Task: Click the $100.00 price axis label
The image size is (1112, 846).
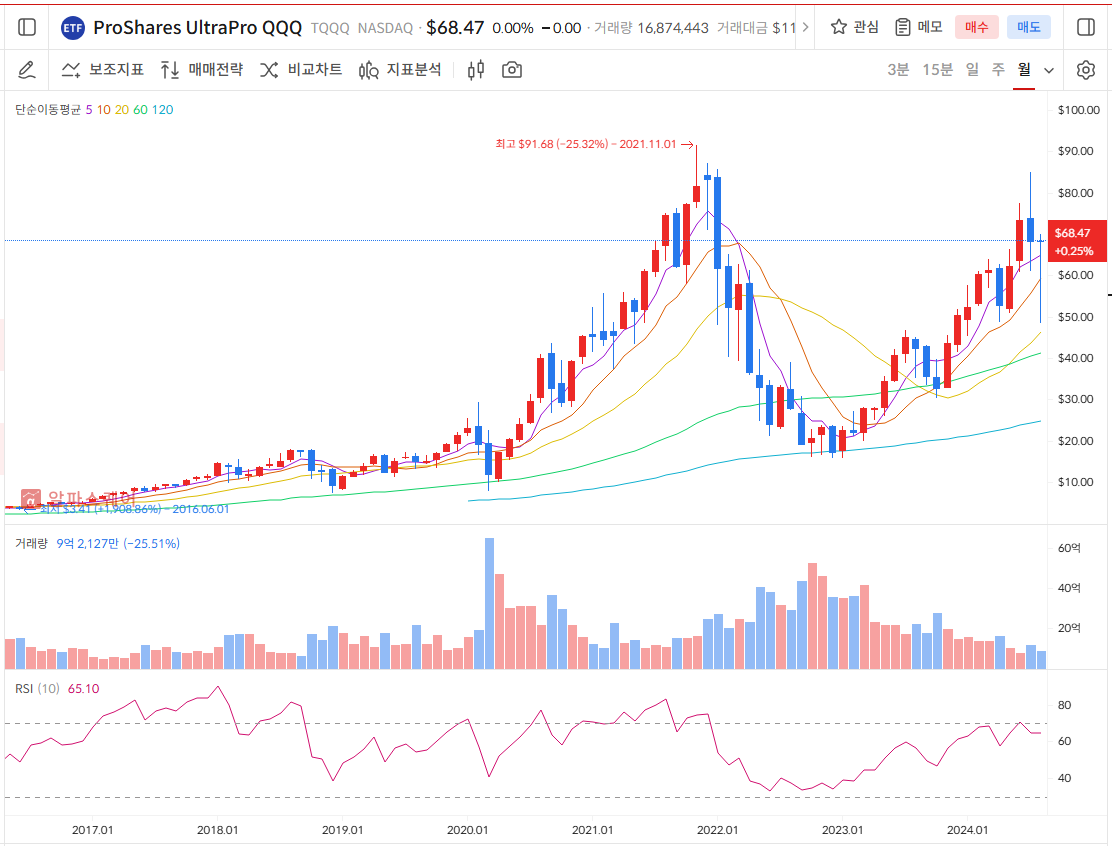Action: (x=1078, y=110)
